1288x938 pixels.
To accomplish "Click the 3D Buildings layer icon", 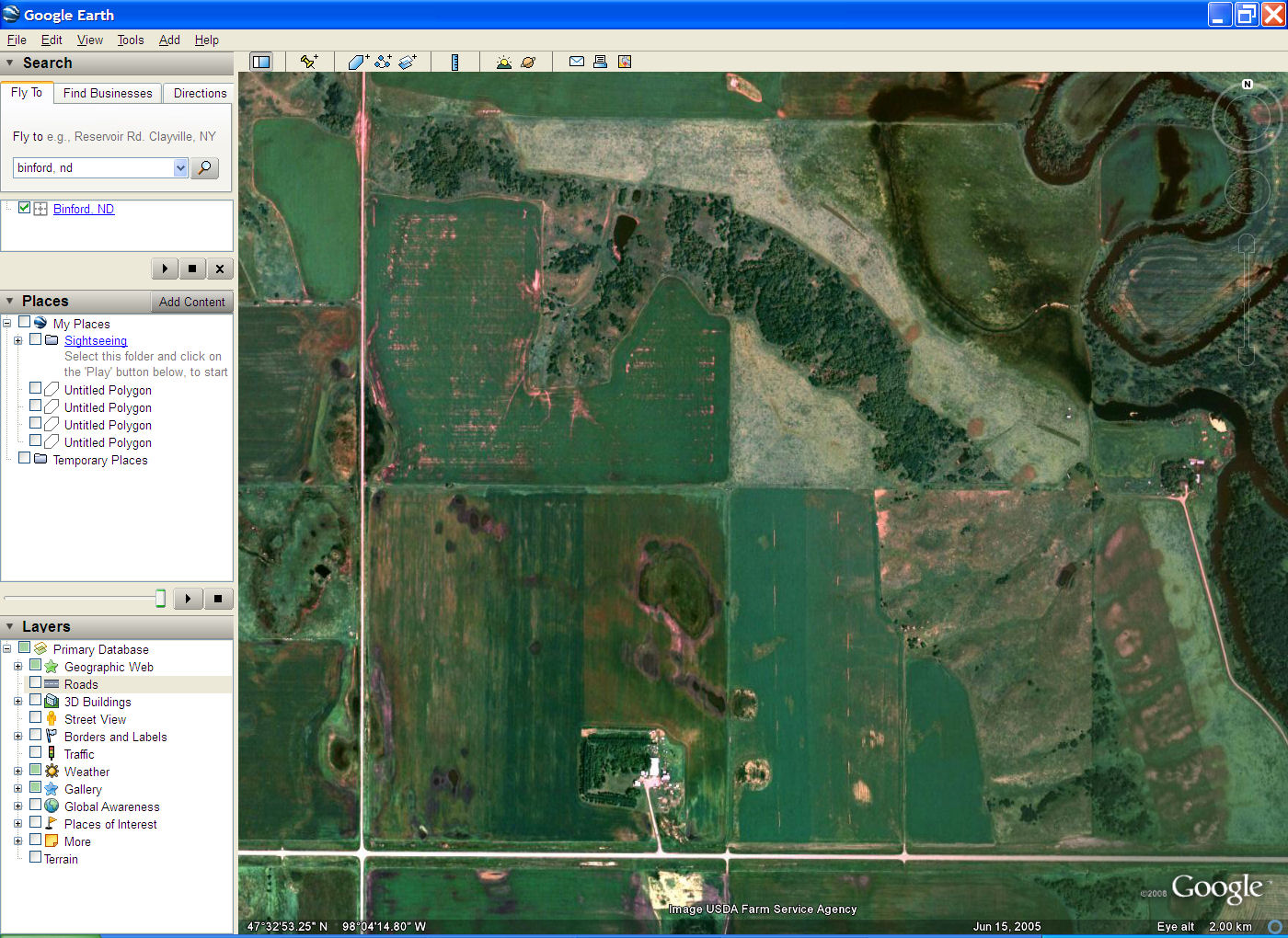I will (x=52, y=701).
